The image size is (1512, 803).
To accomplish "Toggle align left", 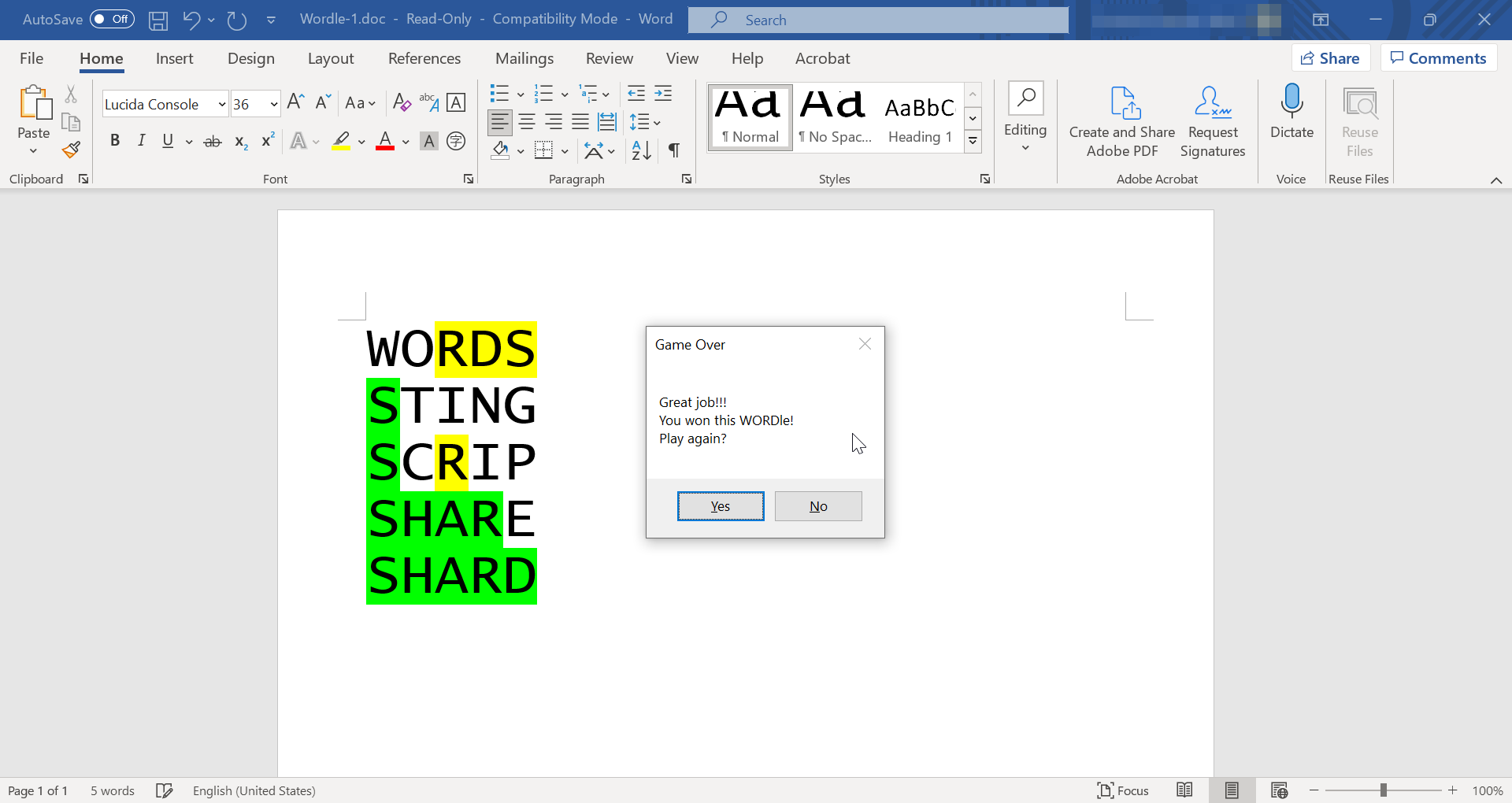I will [x=500, y=122].
